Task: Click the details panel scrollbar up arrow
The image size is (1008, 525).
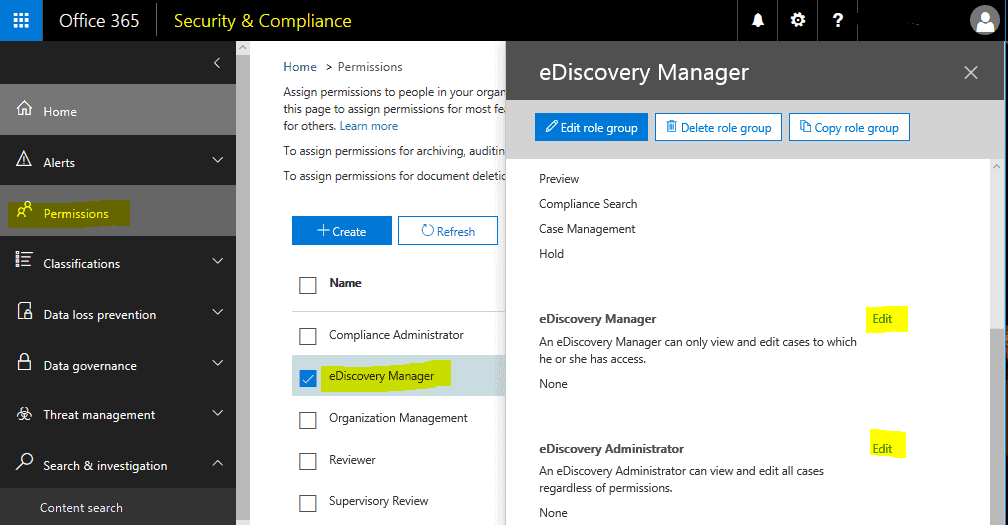Action: point(996,166)
